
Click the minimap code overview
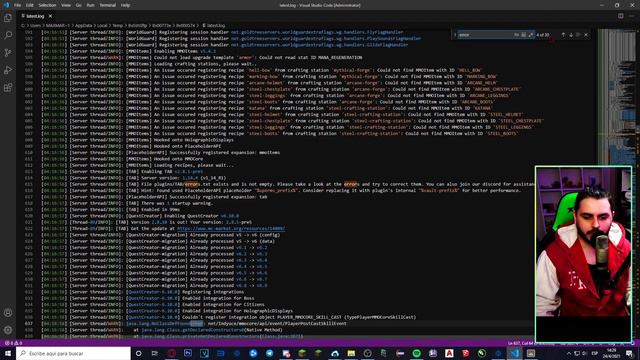(x=616, y=98)
